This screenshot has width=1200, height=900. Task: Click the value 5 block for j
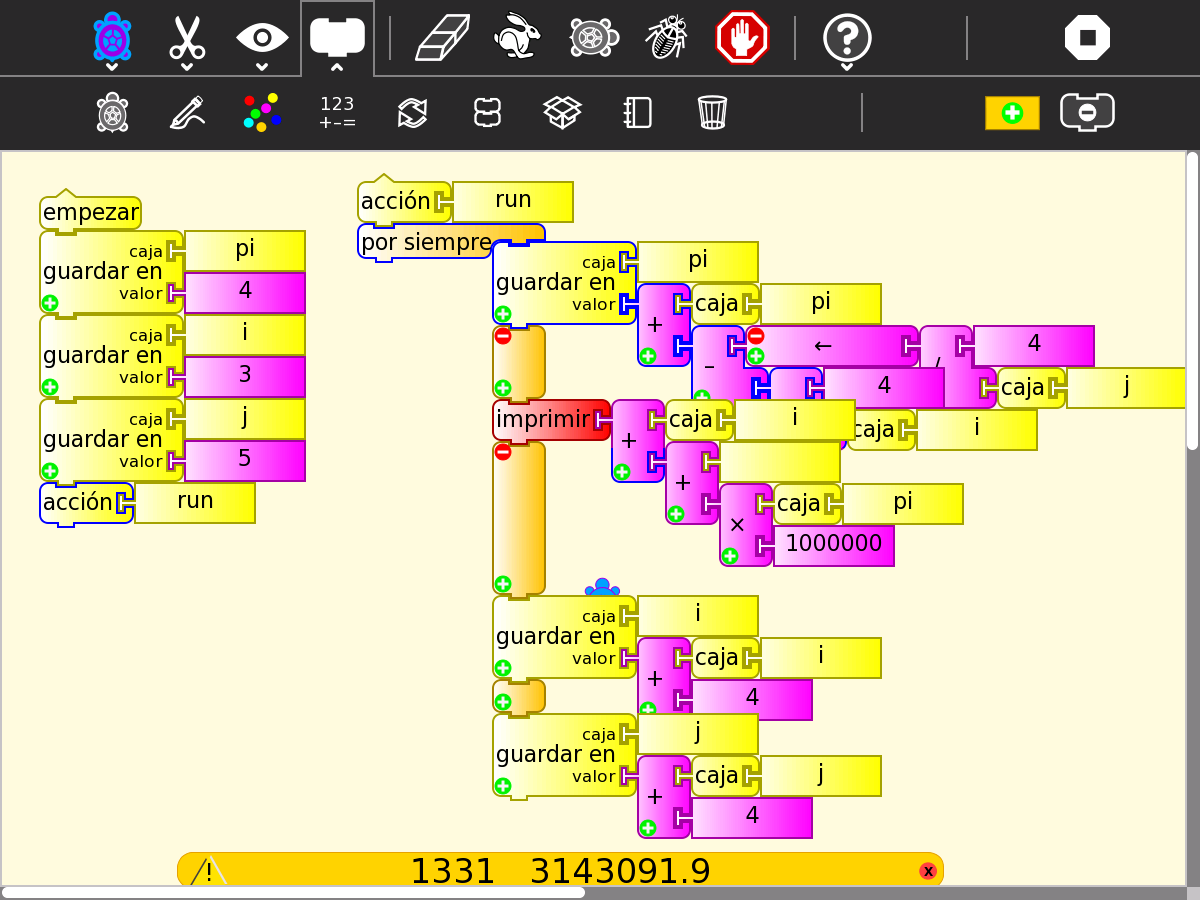pyautogui.click(x=245, y=460)
